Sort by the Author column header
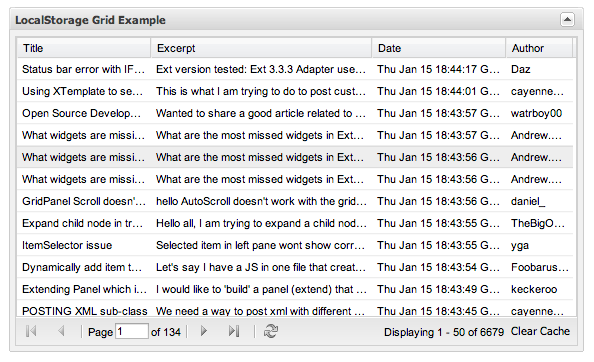594x362 pixels. 539,48
